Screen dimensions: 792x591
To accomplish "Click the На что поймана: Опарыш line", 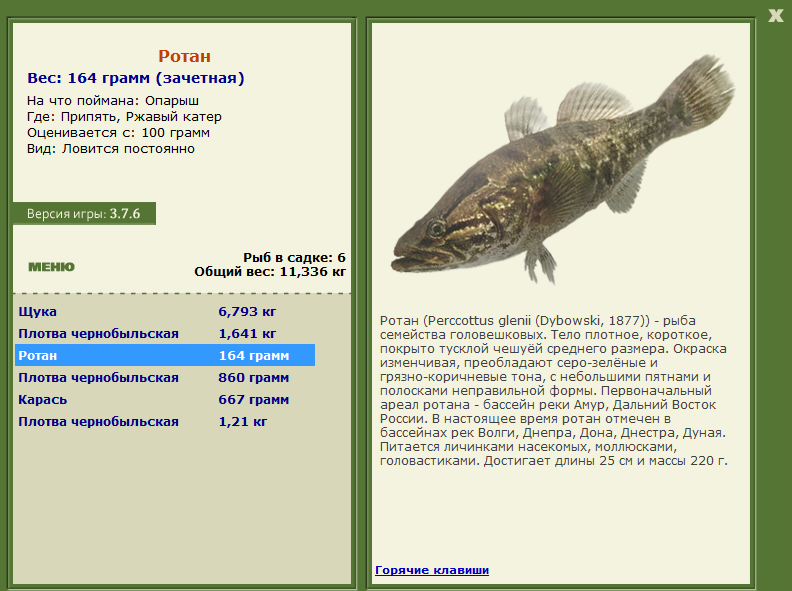I will [x=113, y=101].
